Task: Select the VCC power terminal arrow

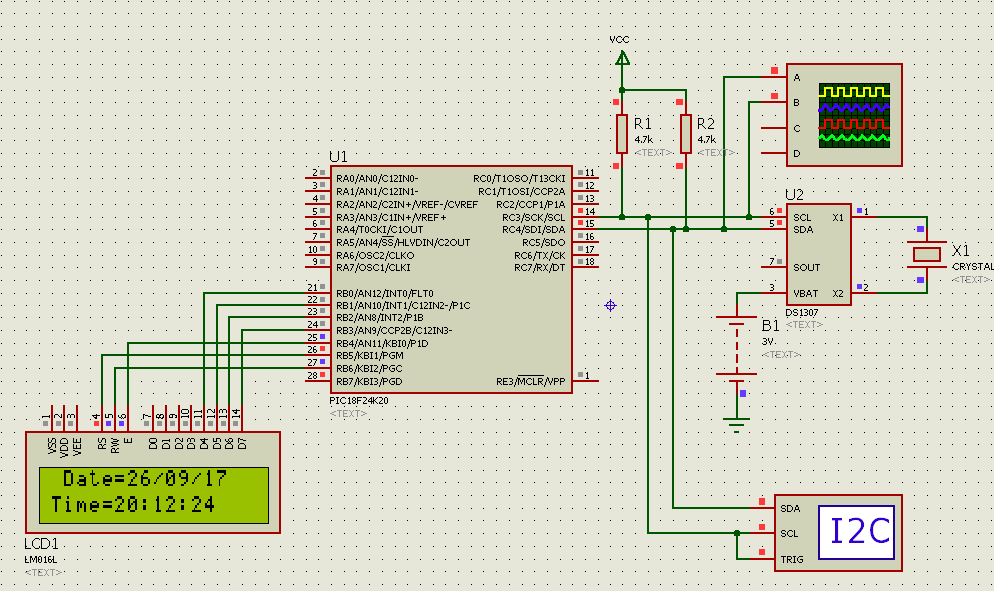Action: pyautogui.click(x=623, y=58)
